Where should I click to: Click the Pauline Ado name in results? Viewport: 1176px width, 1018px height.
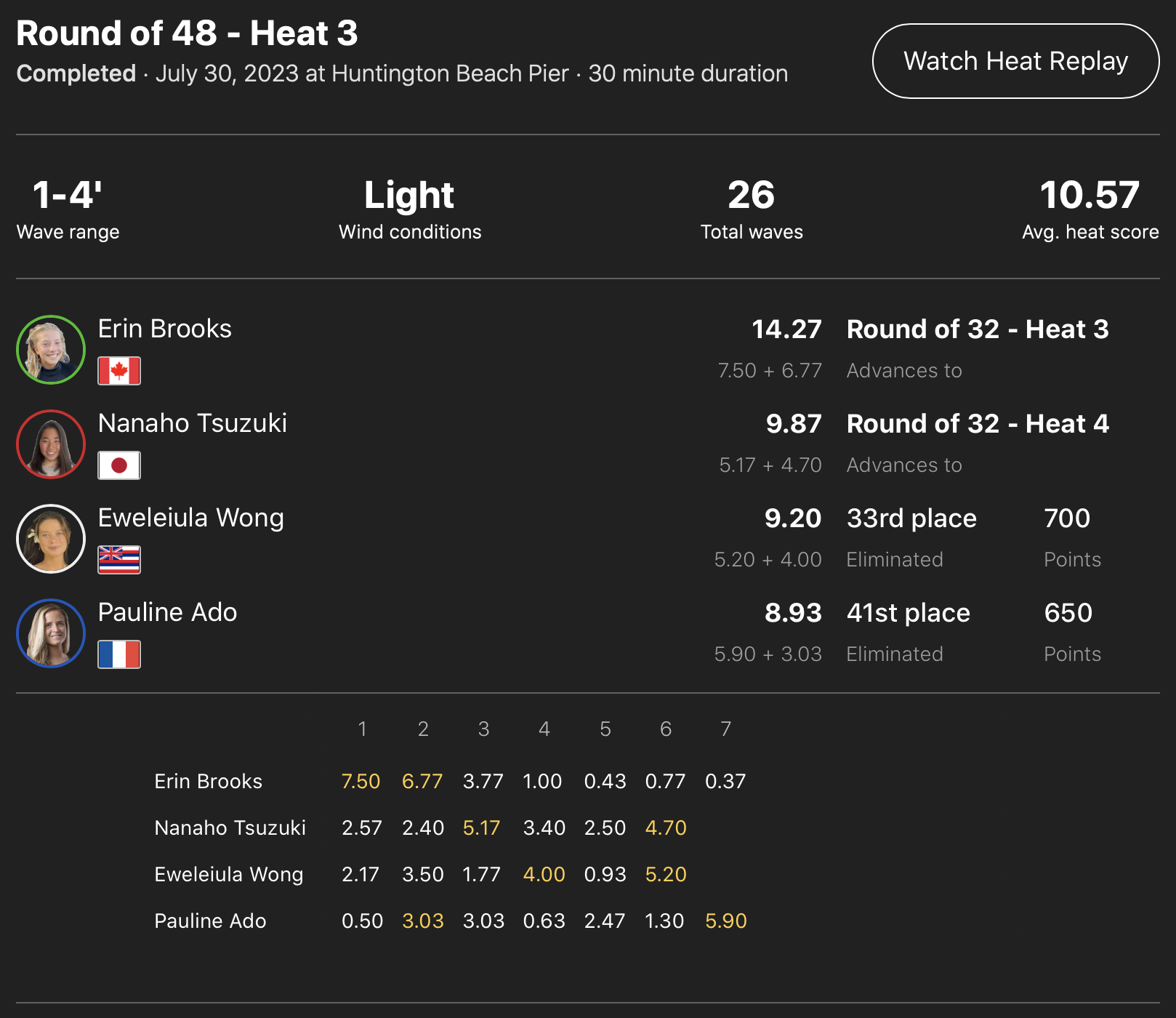tap(168, 612)
